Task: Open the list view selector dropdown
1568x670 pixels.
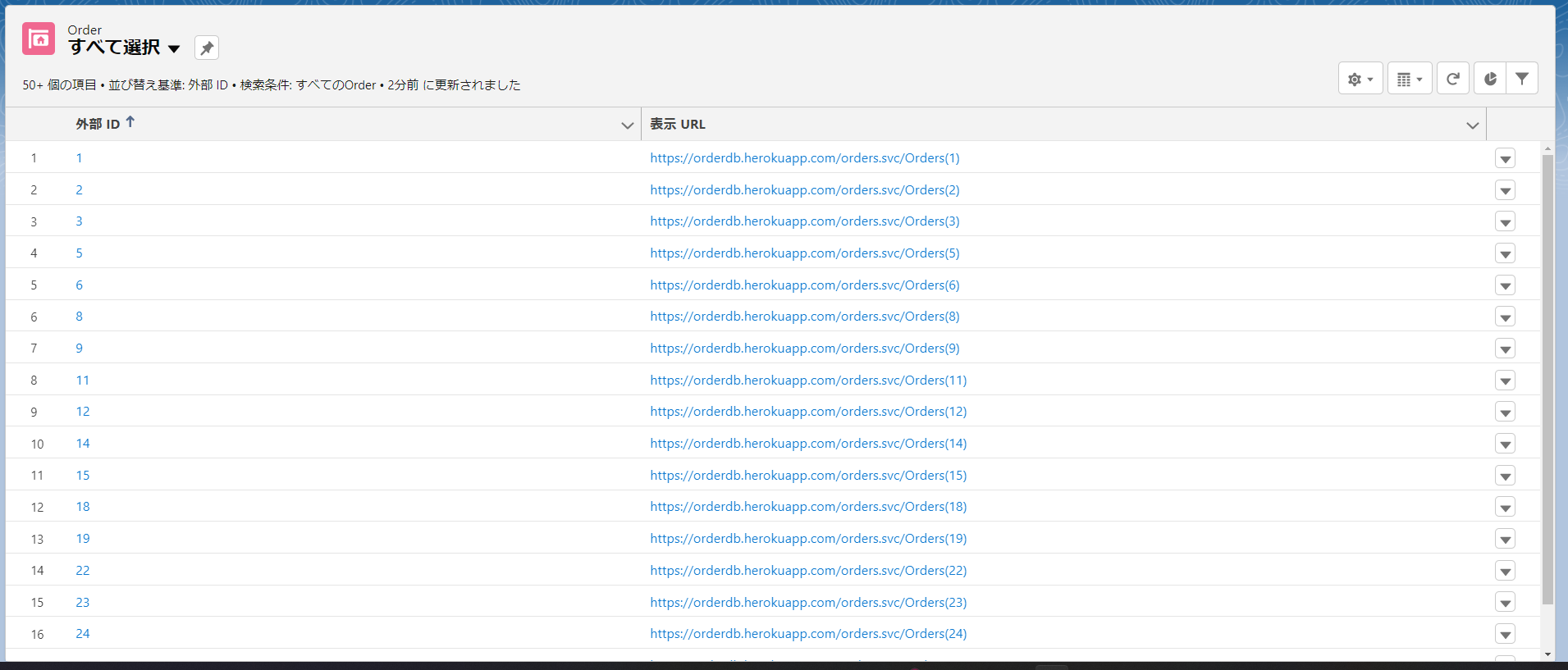Action: click(x=174, y=49)
